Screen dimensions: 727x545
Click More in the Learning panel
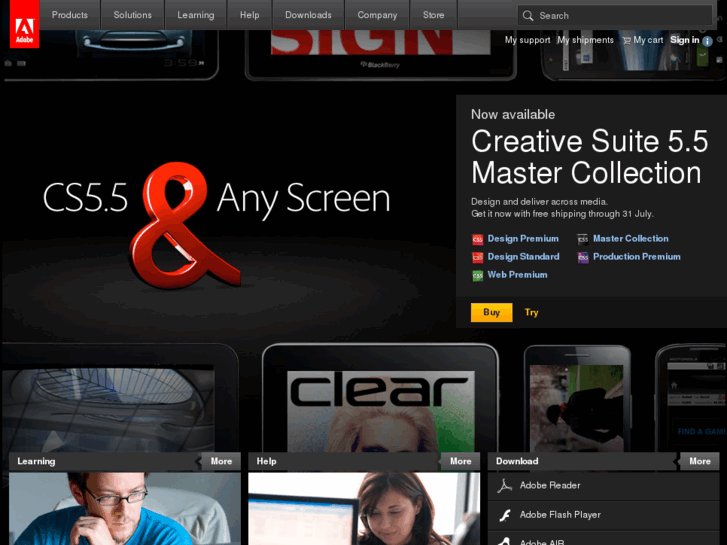click(x=221, y=461)
